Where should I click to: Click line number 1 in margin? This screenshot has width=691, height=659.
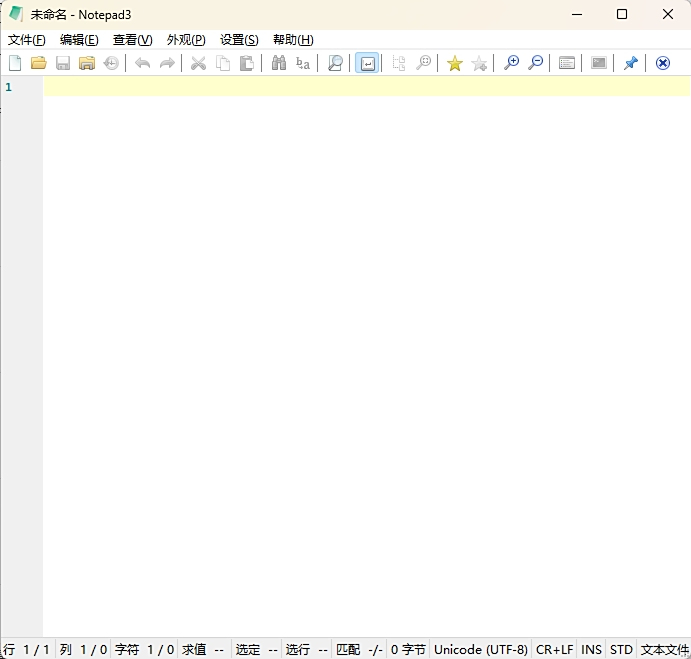pos(8,87)
